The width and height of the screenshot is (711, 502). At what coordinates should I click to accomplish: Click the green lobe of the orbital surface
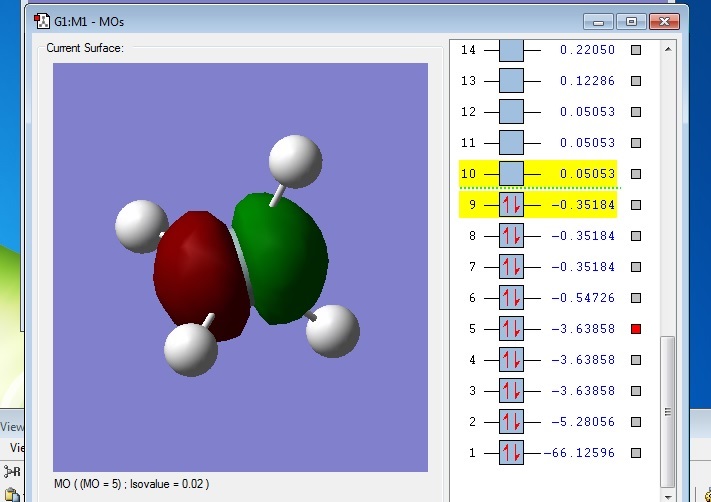coord(285,255)
